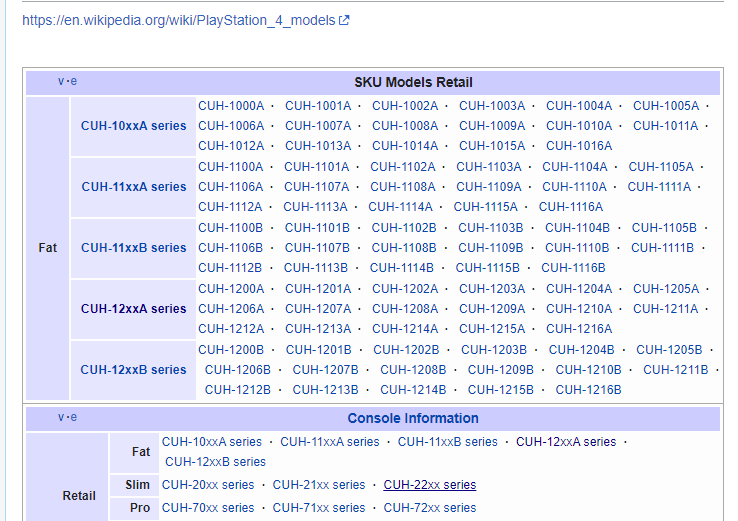Open CUH-11xxB series in Console Information Fat row
This screenshot has width=738, height=521.
coord(448,442)
